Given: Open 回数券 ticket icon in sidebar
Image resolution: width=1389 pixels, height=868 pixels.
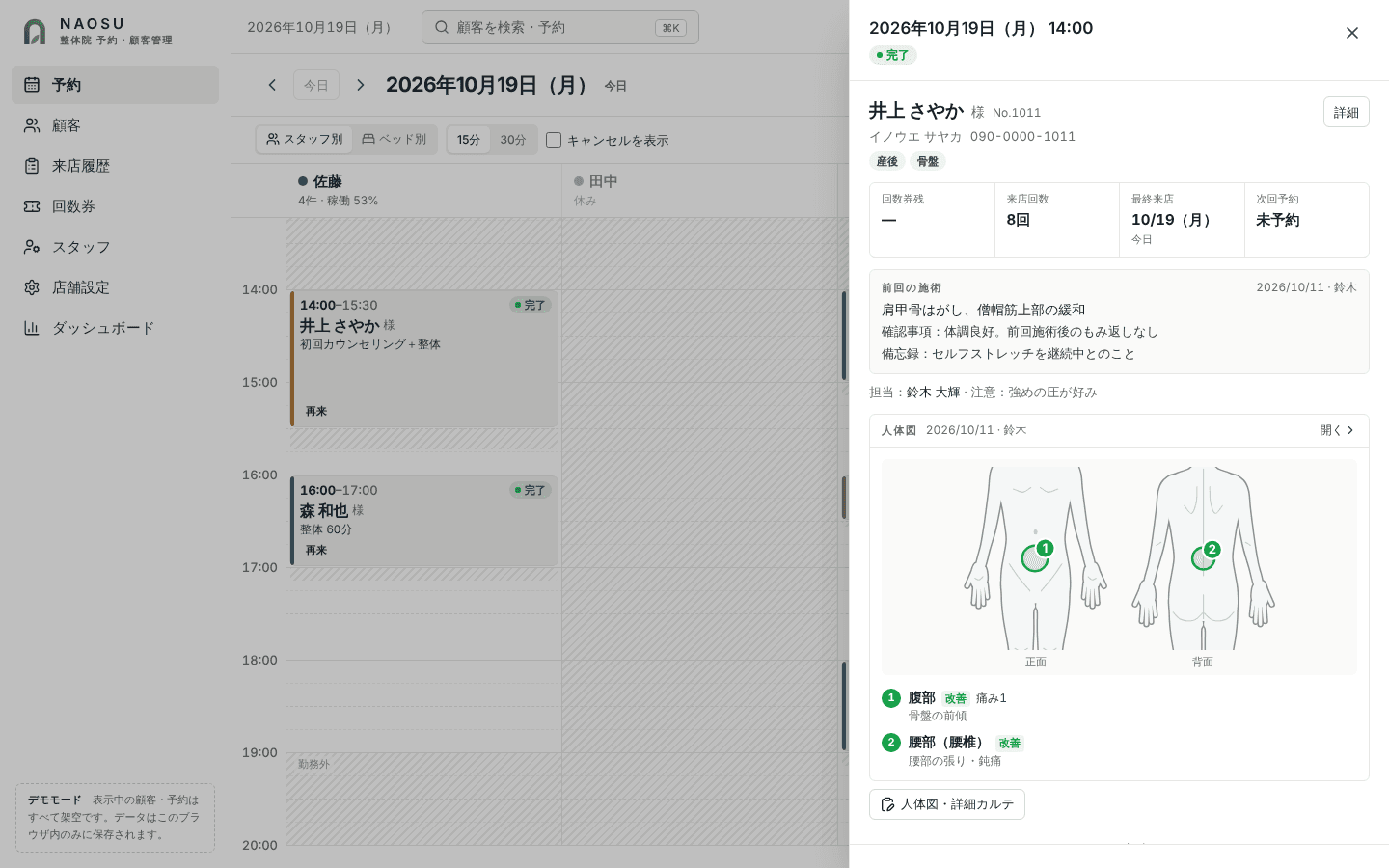Looking at the screenshot, I should tap(32, 206).
